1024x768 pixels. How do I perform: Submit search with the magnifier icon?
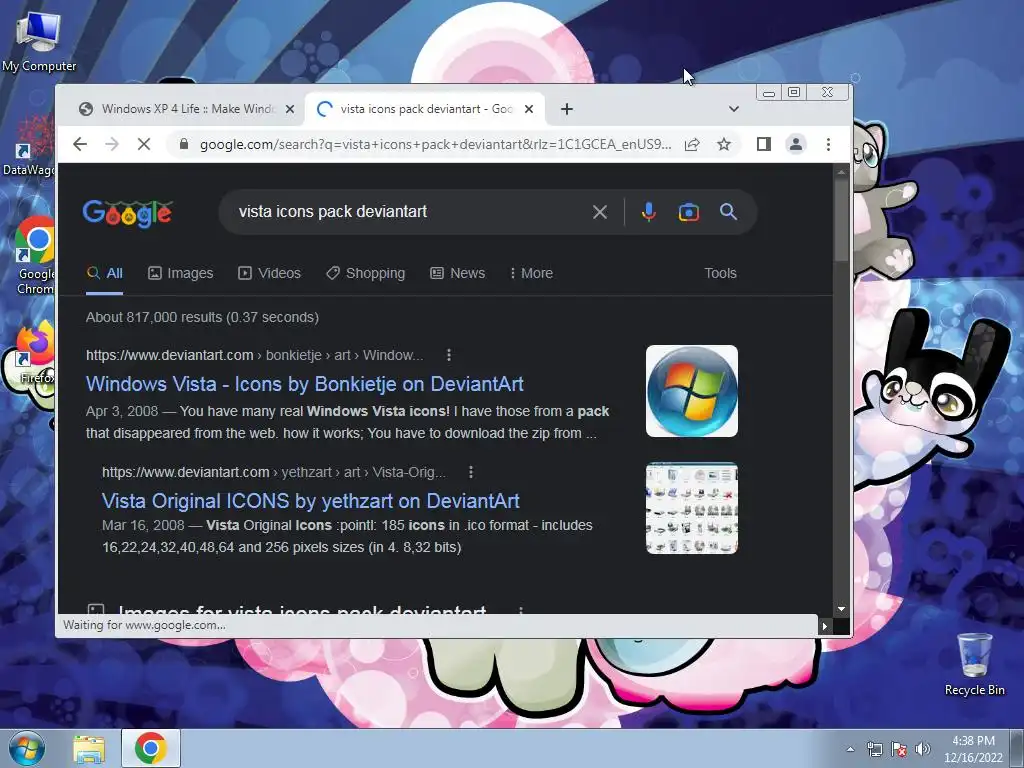728,212
